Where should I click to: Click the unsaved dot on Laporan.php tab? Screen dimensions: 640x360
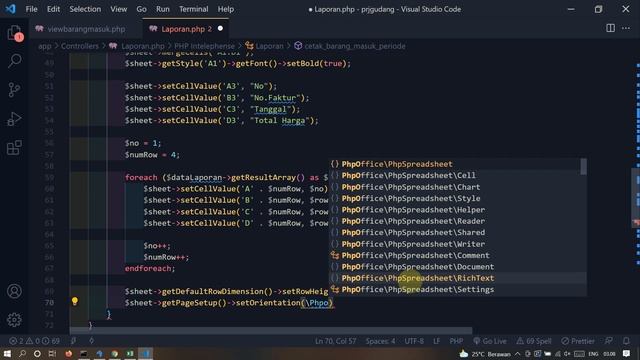pyautogui.click(x=220, y=29)
